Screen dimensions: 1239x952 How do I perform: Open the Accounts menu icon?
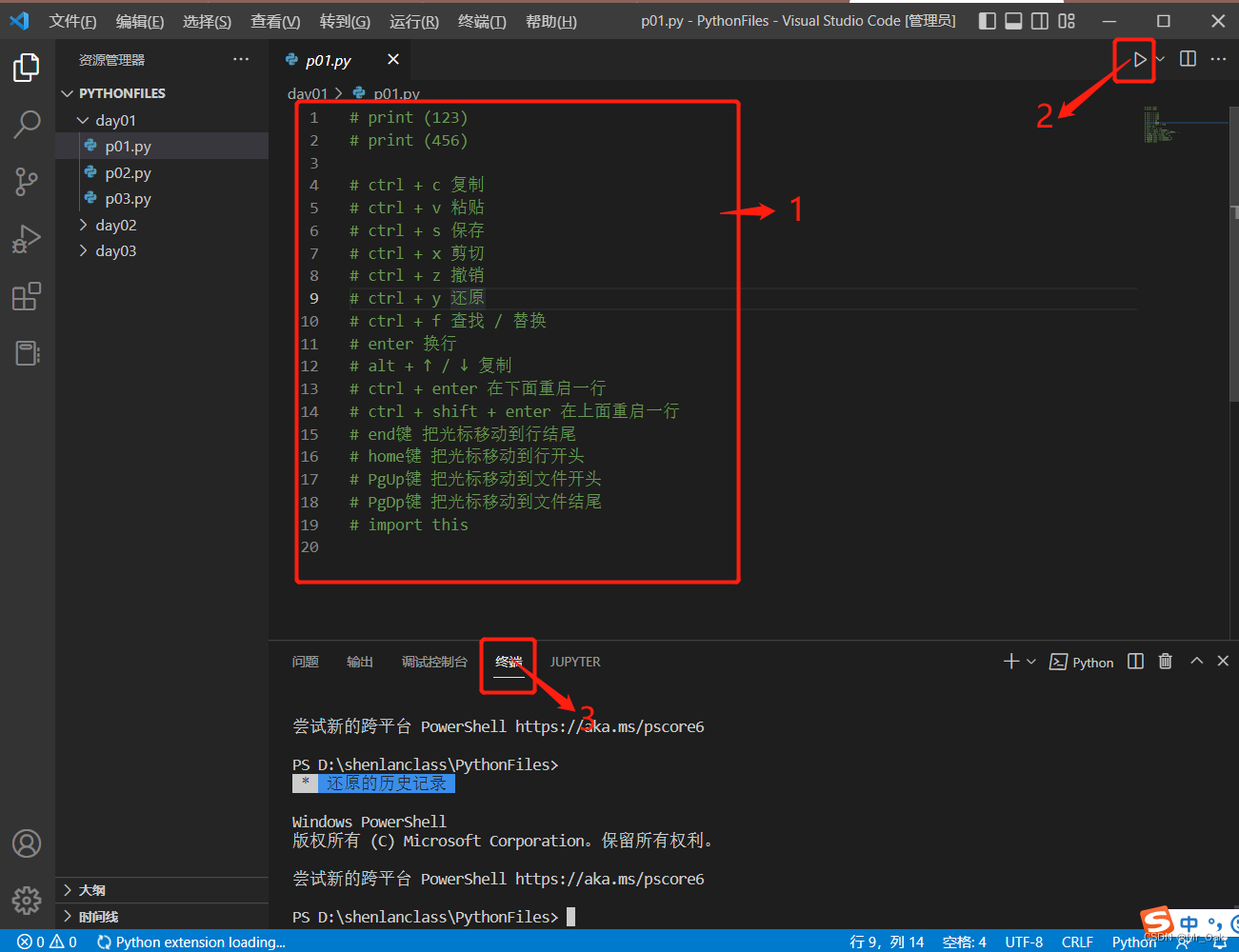coord(27,843)
